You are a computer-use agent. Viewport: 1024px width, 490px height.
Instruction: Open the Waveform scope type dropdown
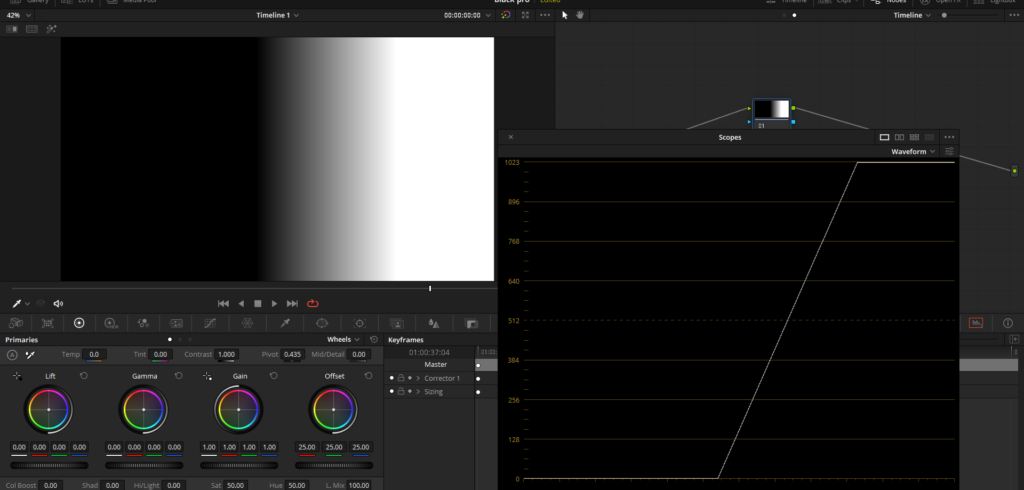point(913,151)
